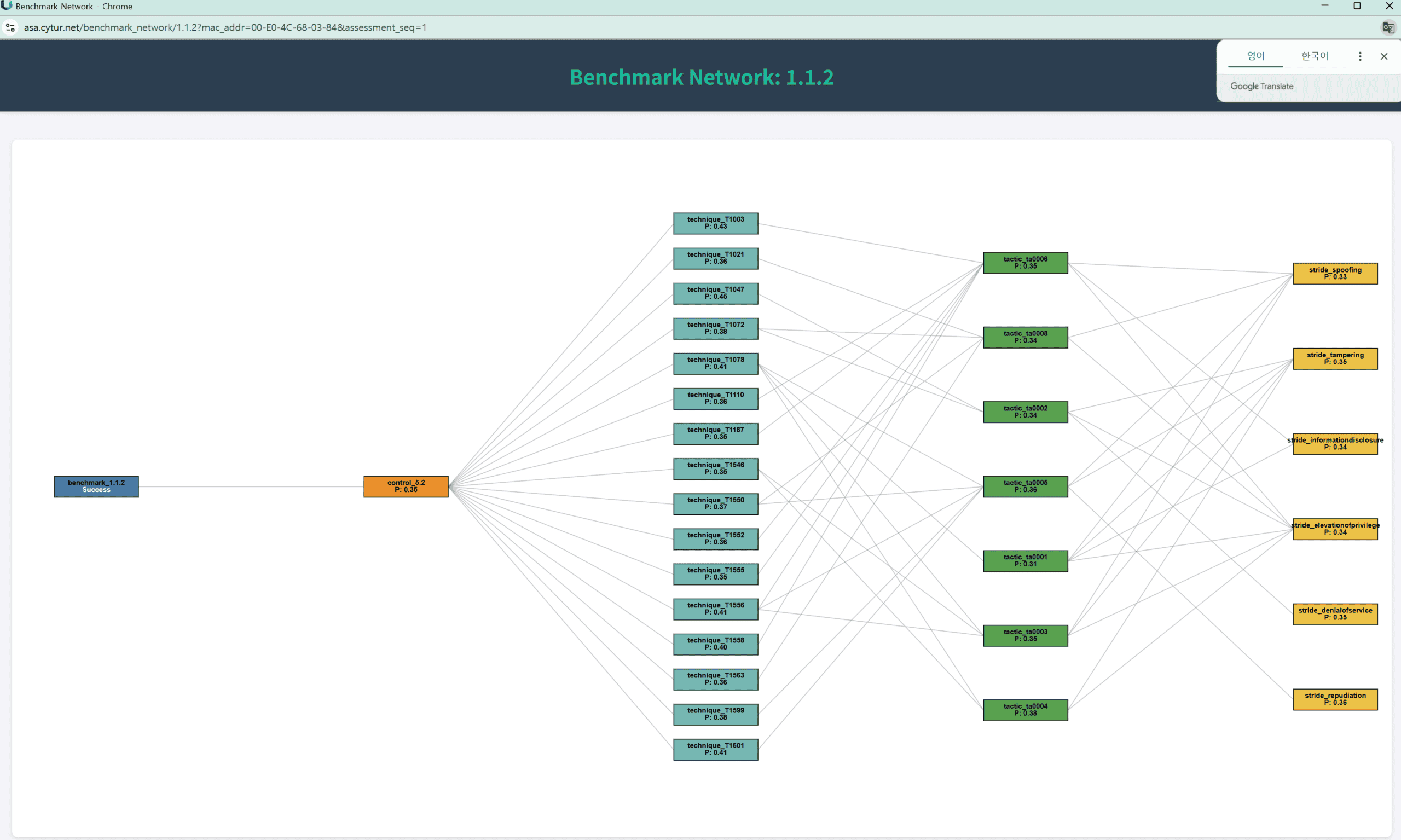
Task: Switch translation to 영어 tab
Action: [x=1255, y=56]
